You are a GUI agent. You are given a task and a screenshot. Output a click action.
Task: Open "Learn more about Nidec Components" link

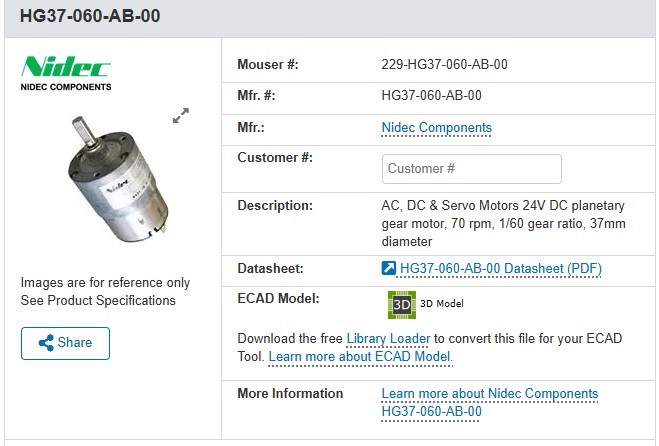pyautogui.click(x=489, y=393)
